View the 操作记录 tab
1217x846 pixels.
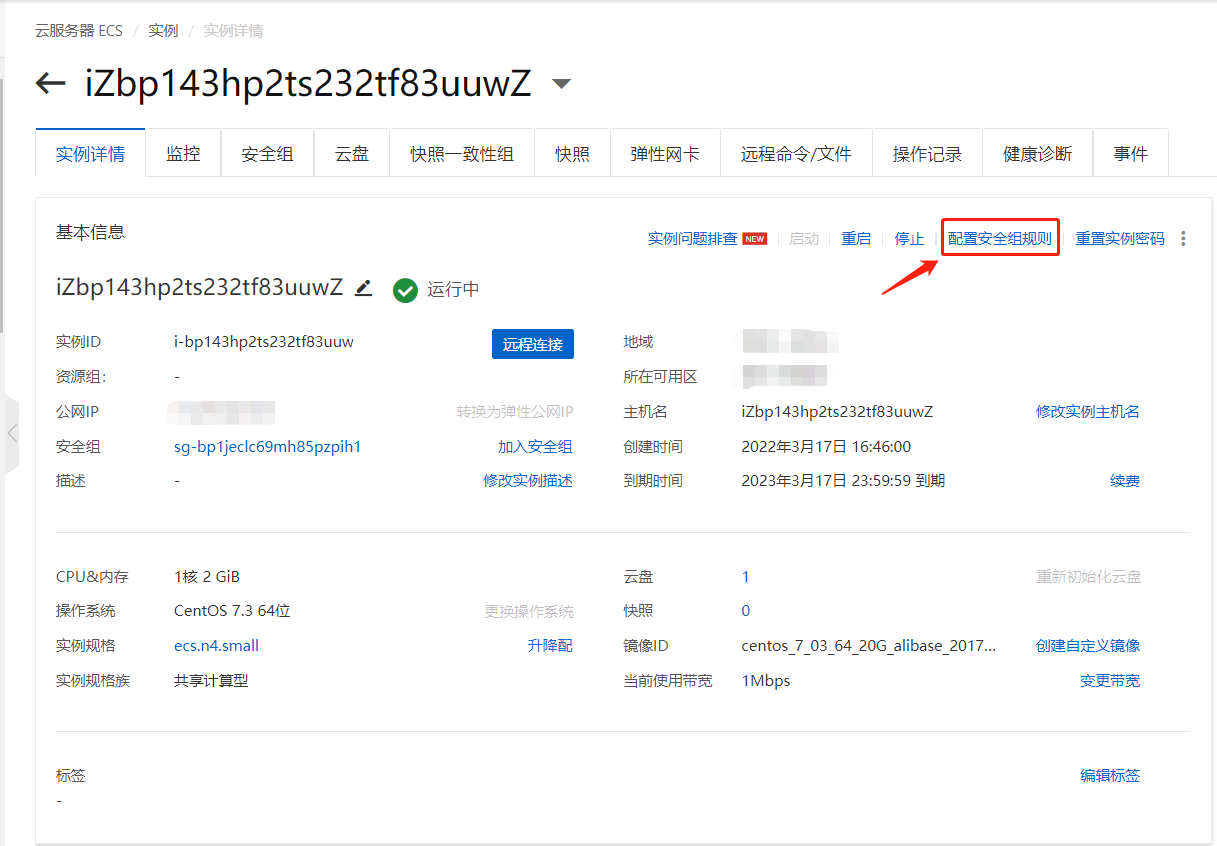point(927,154)
